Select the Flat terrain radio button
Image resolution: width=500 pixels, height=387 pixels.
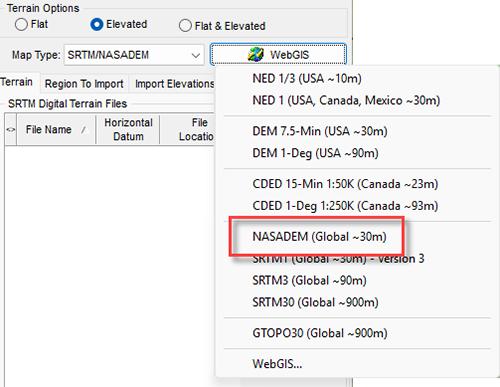(x=21, y=25)
